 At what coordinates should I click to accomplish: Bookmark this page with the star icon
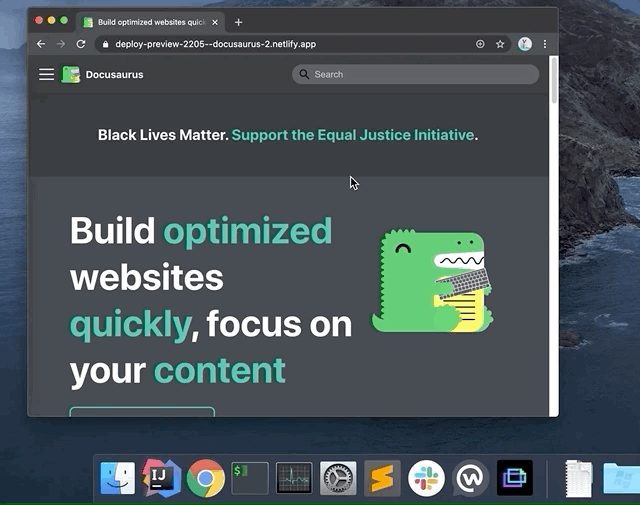pos(500,44)
